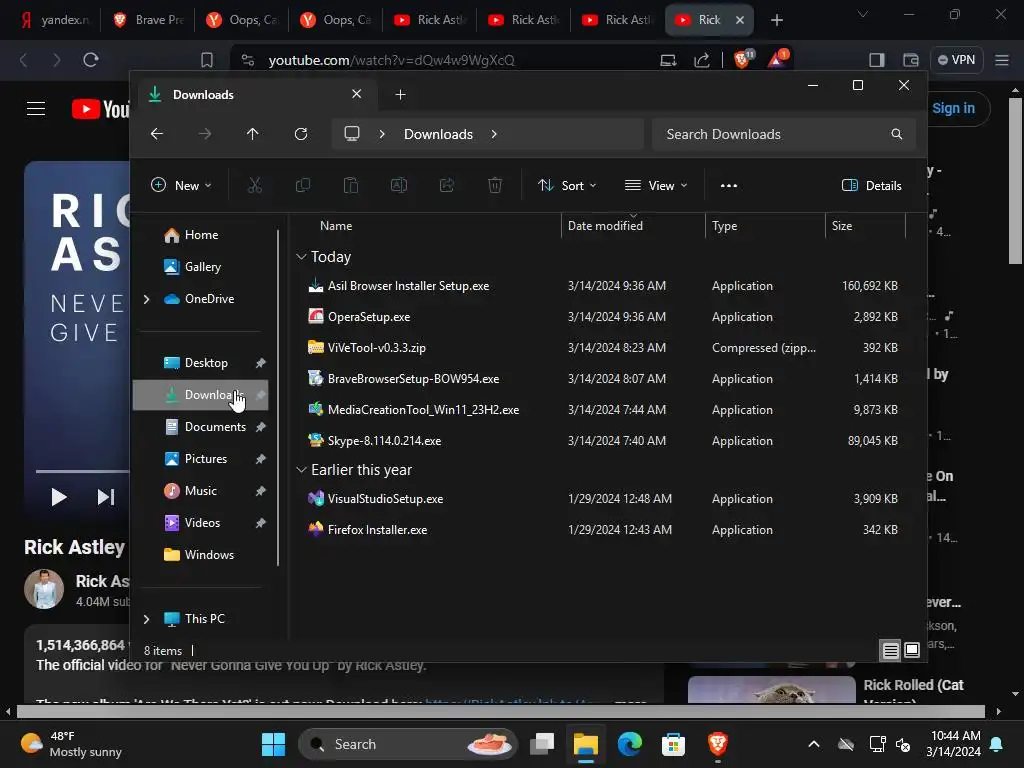Expand OneDrive in navigation pane

pyautogui.click(x=146, y=298)
